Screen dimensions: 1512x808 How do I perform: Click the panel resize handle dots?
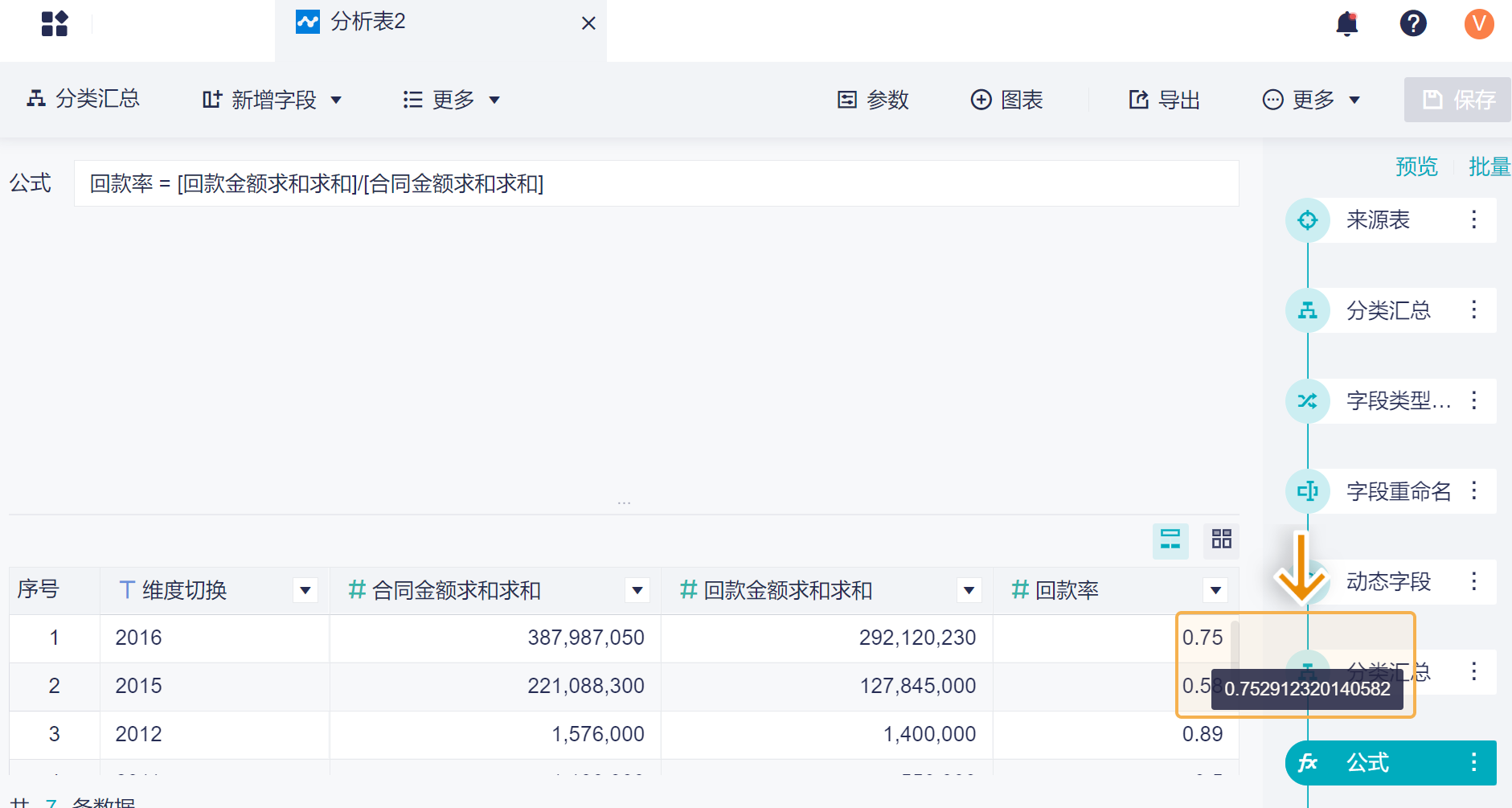[x=624, y=503]
